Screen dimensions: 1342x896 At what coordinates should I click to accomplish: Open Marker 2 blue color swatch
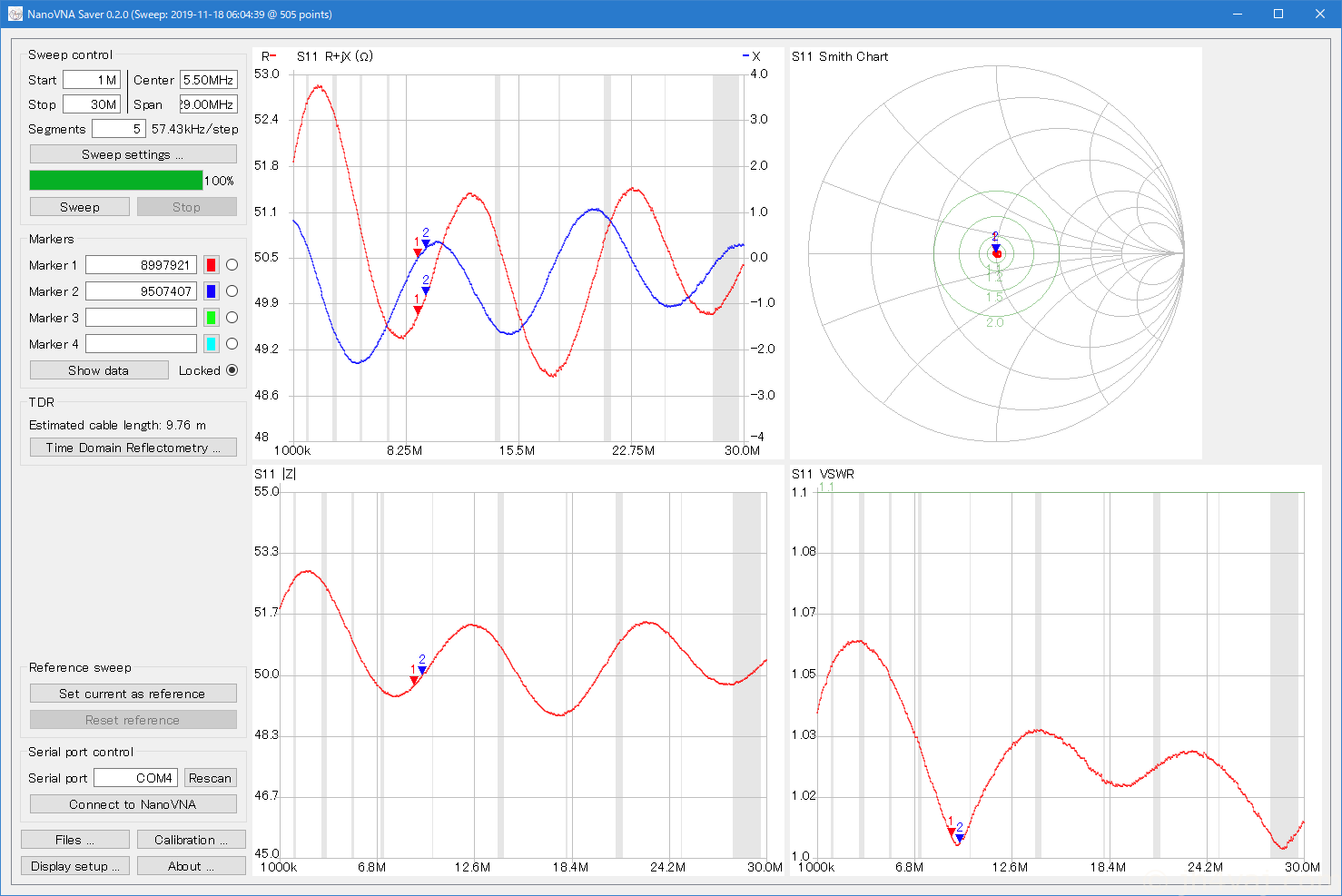click(211, 291)
